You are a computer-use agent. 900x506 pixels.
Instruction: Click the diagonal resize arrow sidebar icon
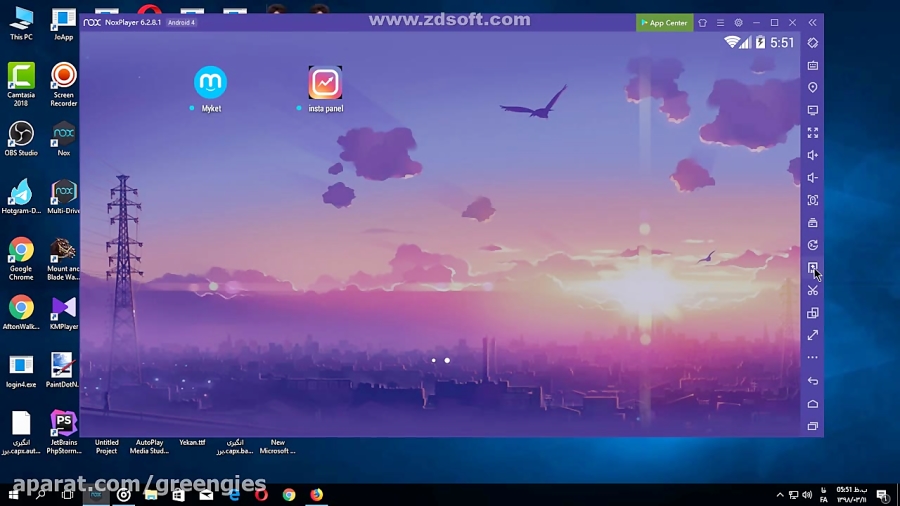pos(813,335)
